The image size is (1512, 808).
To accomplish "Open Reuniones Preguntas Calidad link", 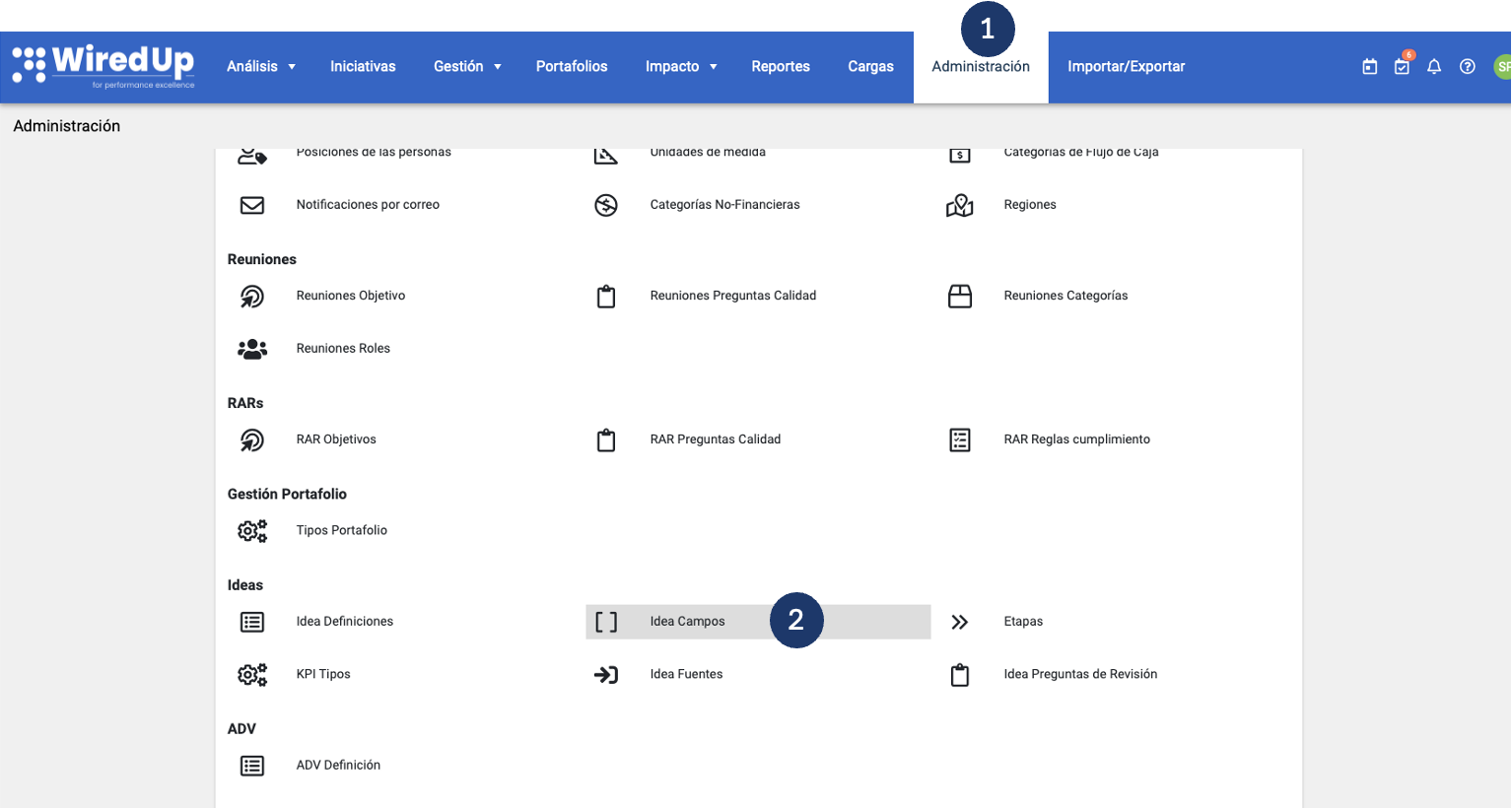I will pos(733,296).
